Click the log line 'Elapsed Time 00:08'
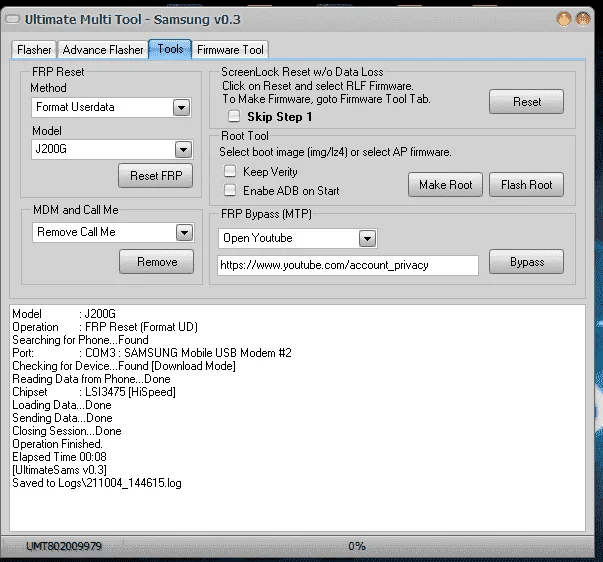Viewport: 603px width, 562px height. click(x=59, y=457)
